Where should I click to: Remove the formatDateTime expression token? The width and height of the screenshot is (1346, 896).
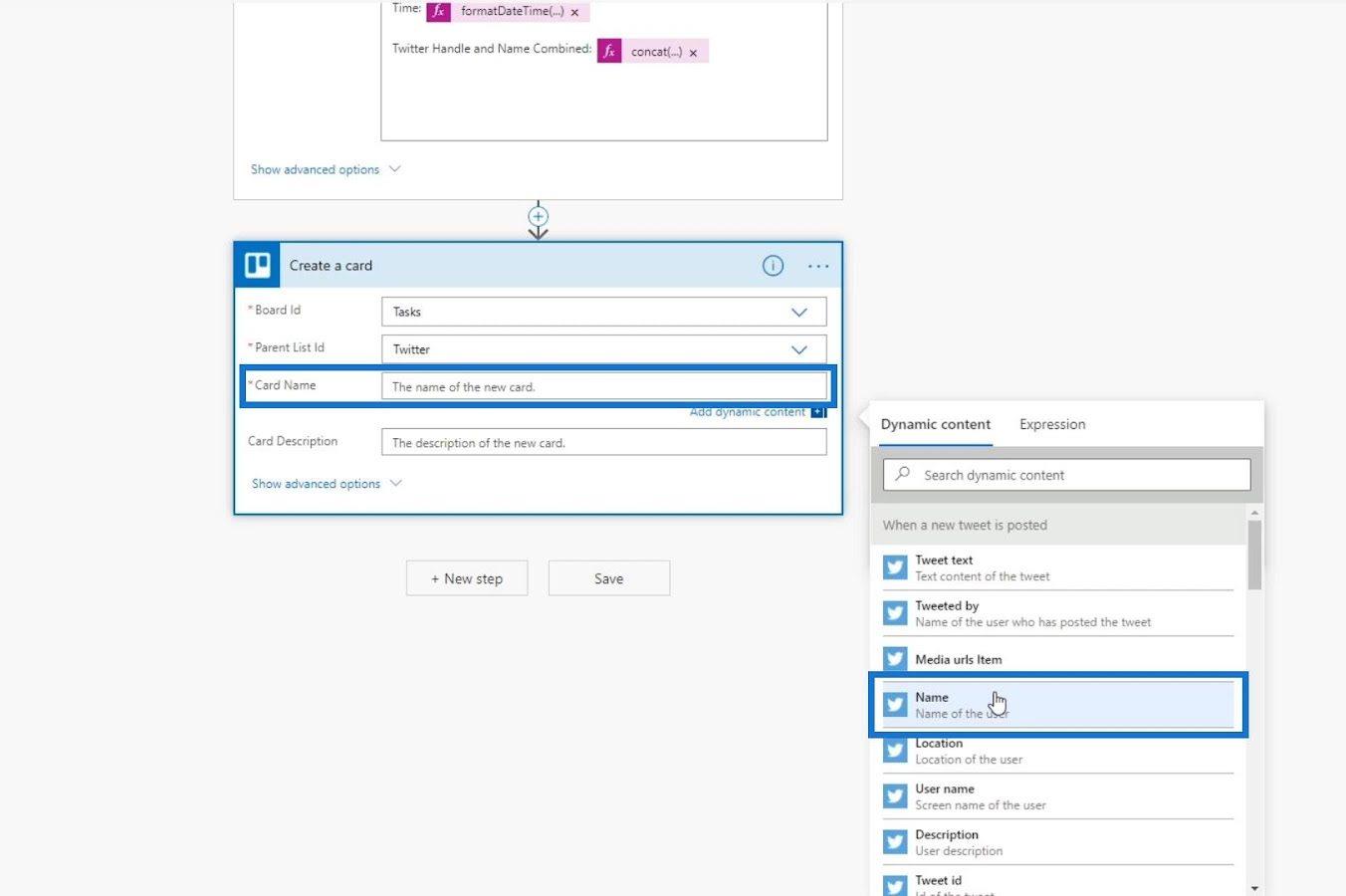pyautogui.click(x=574, y=12)
